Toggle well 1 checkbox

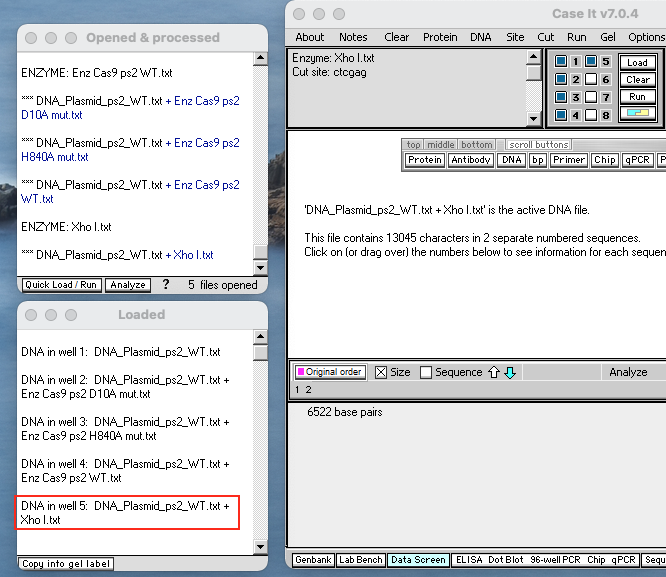(561, 61)
